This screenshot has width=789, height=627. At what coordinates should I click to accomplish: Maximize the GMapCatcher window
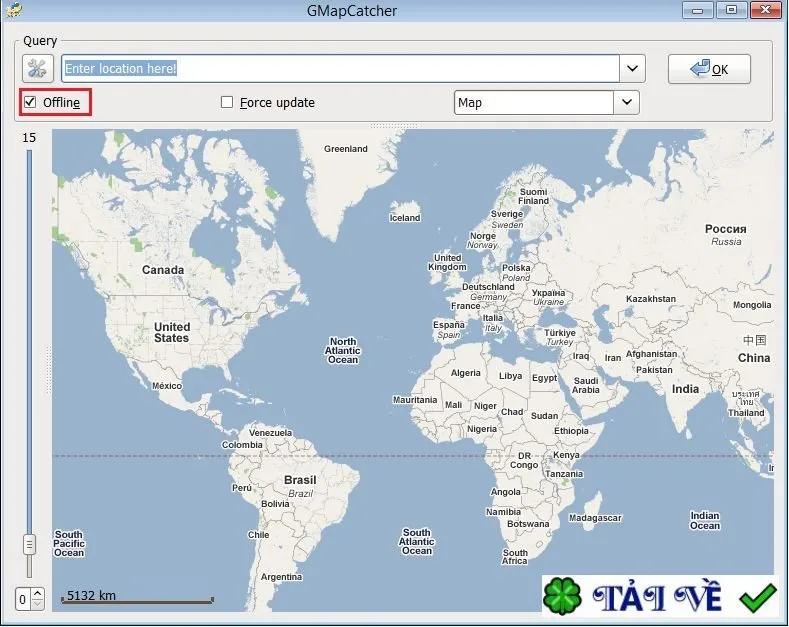(731, 10)
